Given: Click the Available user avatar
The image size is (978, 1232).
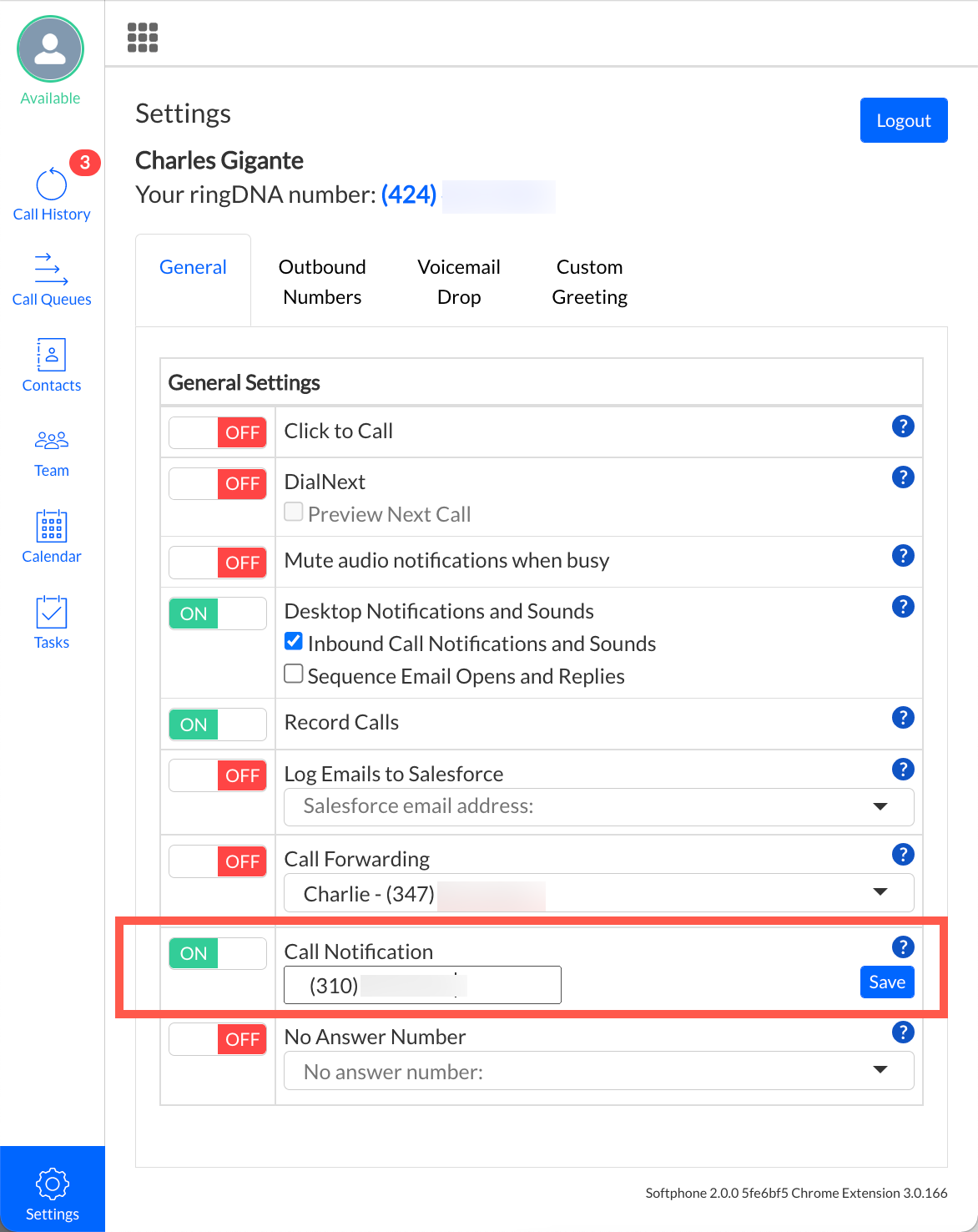Looking at the screenshot, I should pyautogui.click(x=50, y=50).
